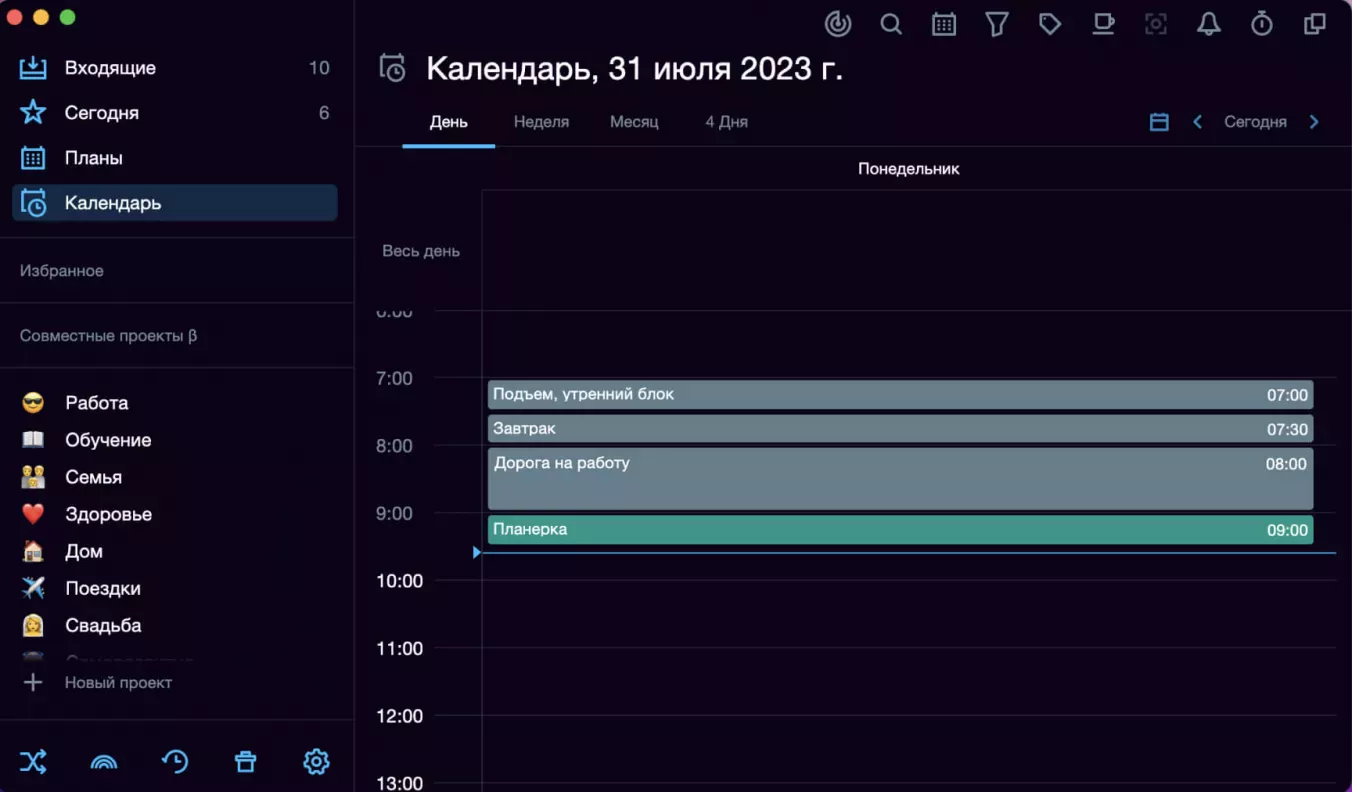Select the Планерка event
The width and height of the screenshot is (1352, 792).
point(900,530)
